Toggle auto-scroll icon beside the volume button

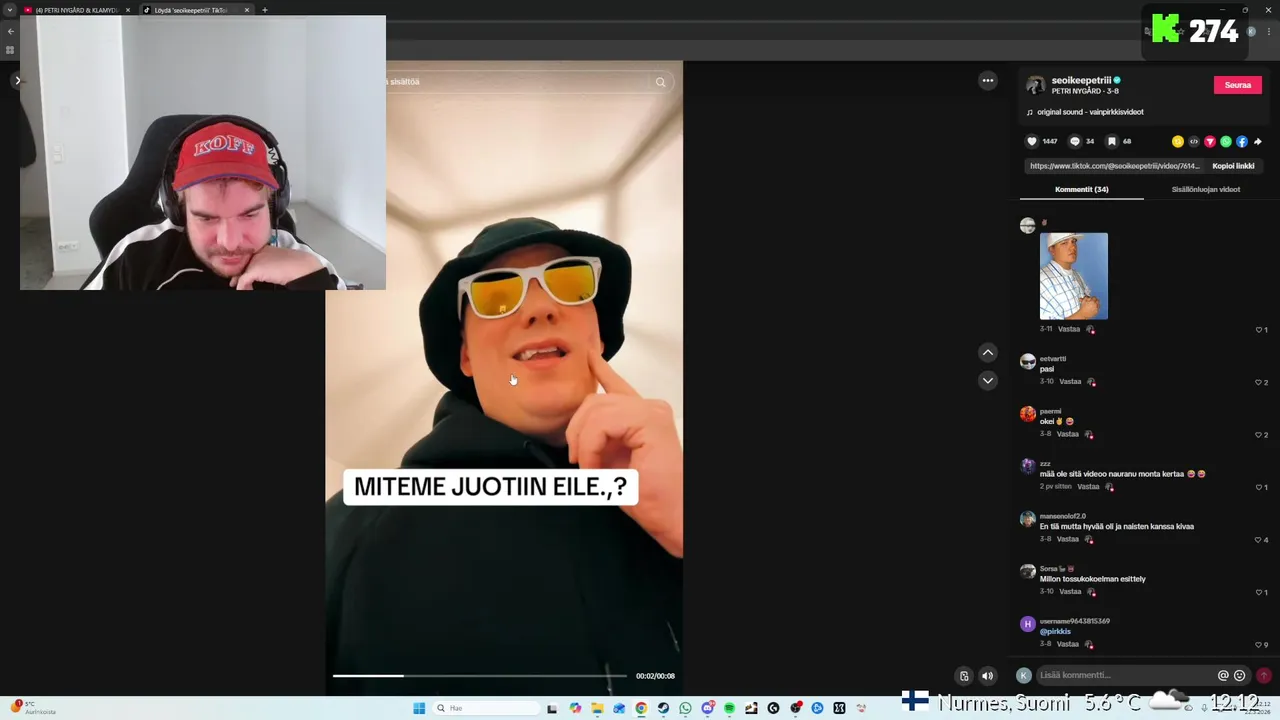click(x=964, y=676)
